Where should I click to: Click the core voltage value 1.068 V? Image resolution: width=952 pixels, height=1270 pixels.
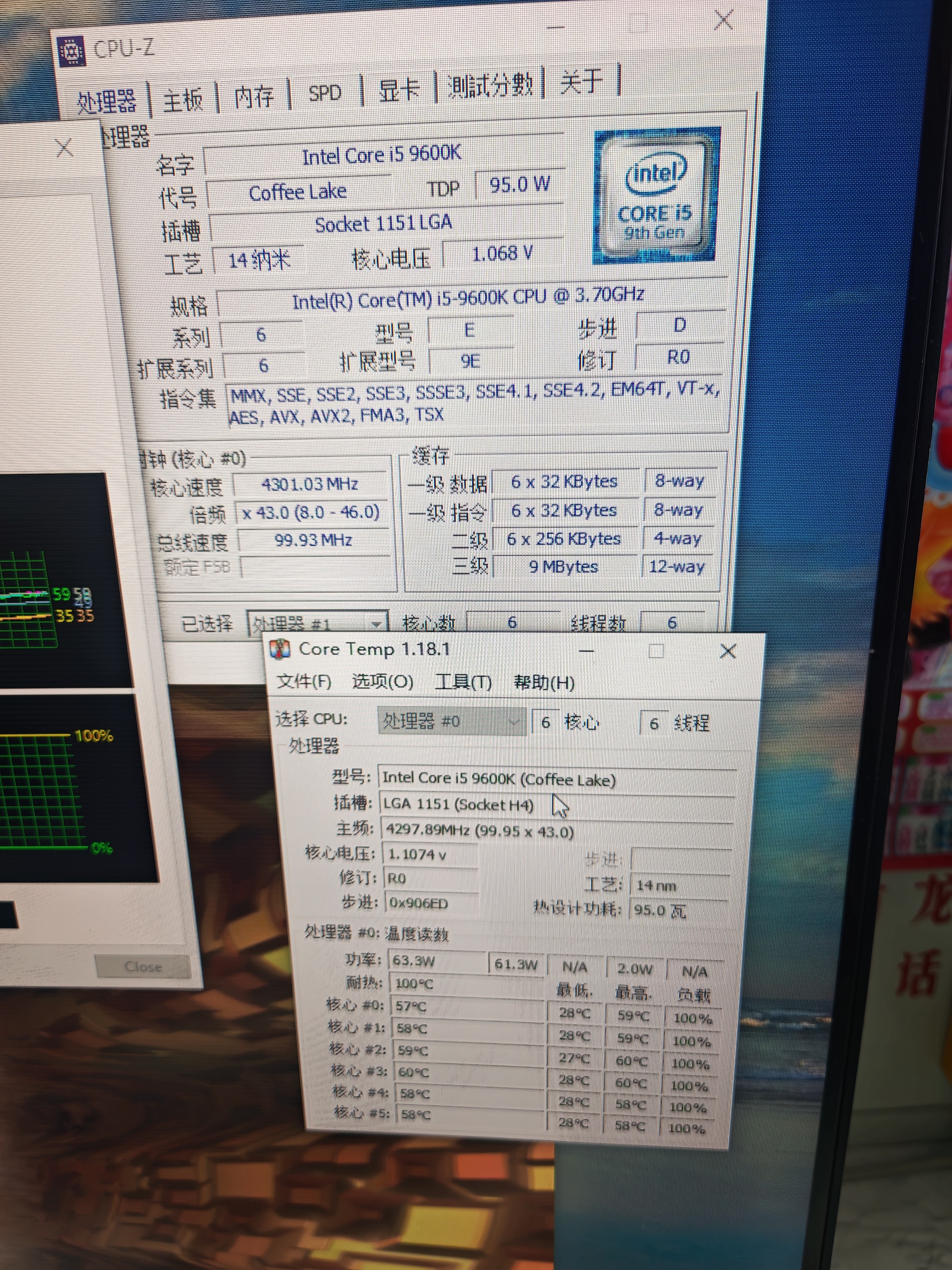click(x=503, y=254)
